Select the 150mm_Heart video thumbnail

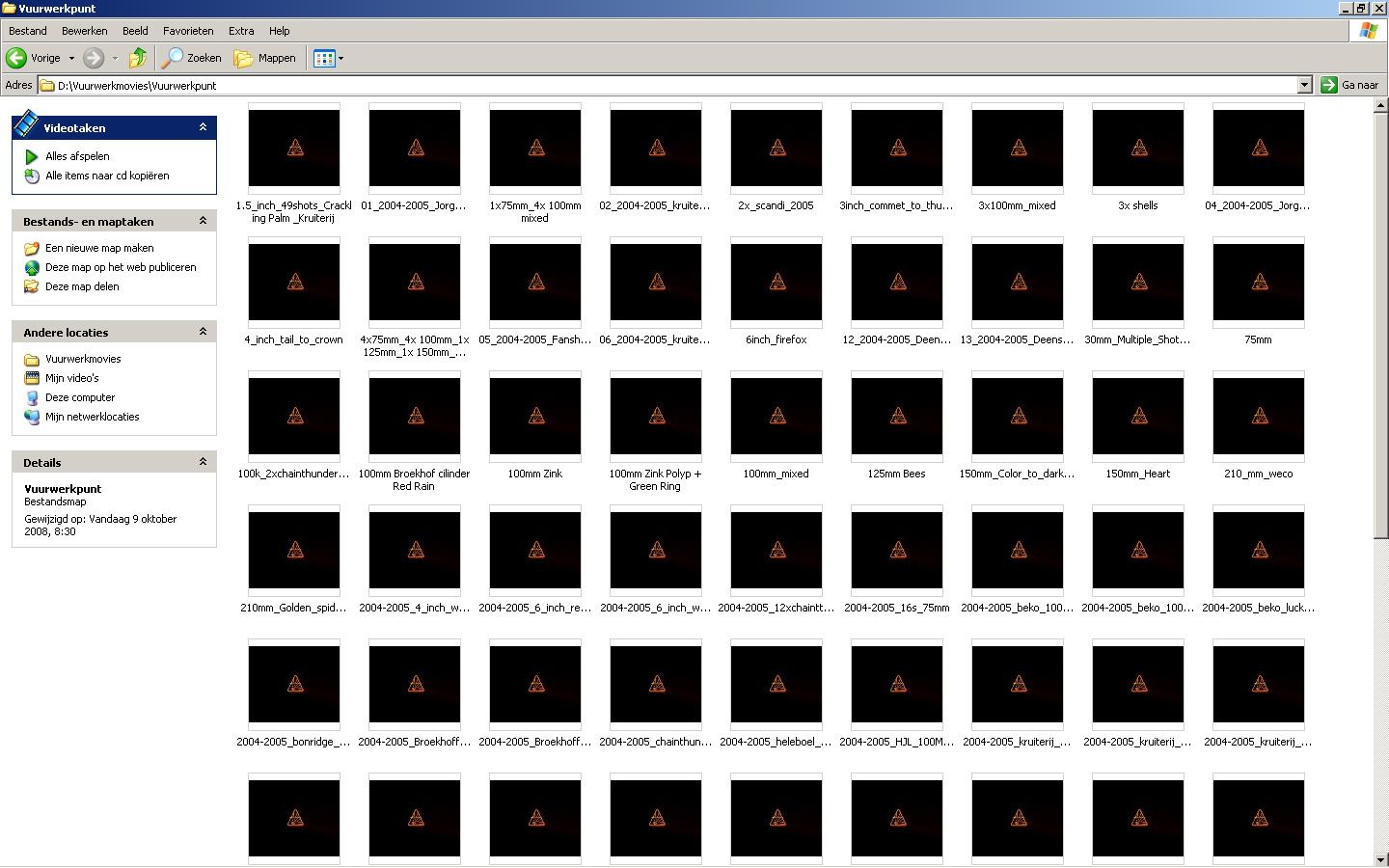tap(1138, 417)
